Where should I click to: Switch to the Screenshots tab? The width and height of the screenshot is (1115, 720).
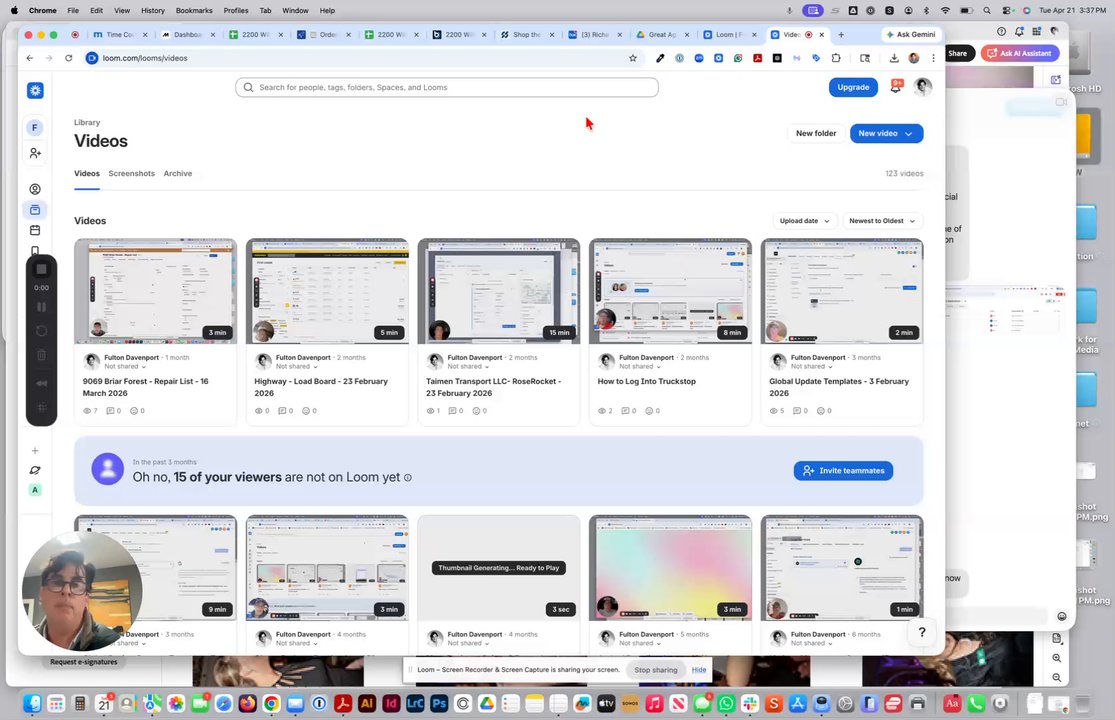[132, 173]
